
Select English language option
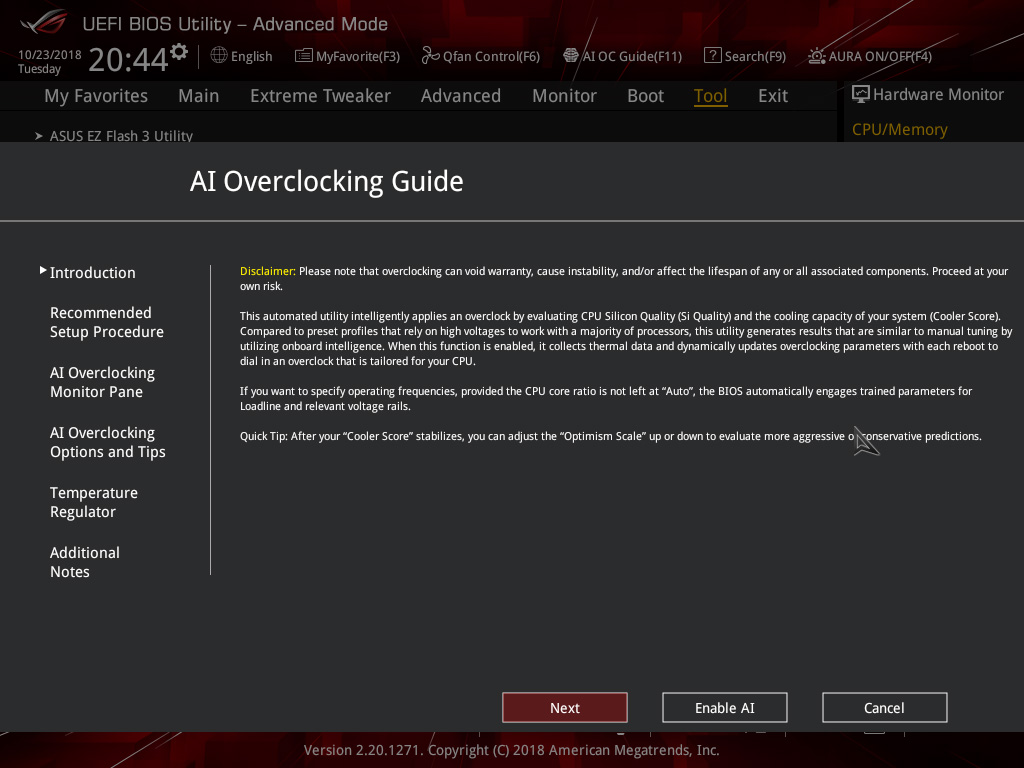point(251,56)
